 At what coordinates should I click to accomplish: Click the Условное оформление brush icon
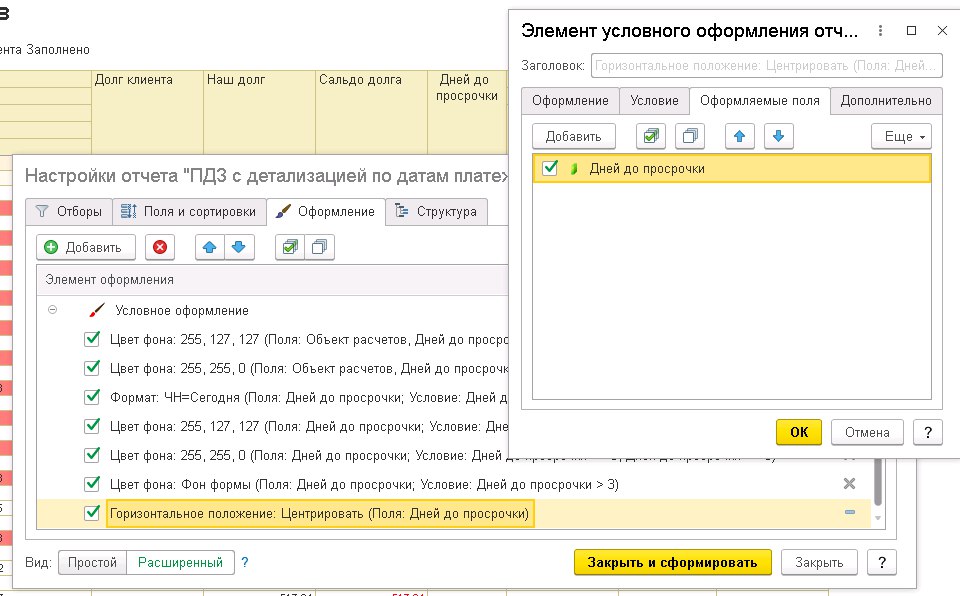click(97, 310)
